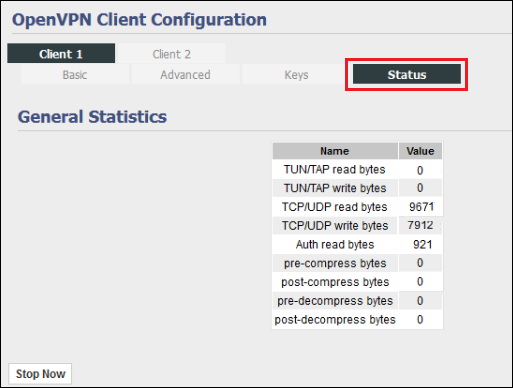Switch to the Client 2 tab
Screen dimensions: 513x388
pos(172,53)
